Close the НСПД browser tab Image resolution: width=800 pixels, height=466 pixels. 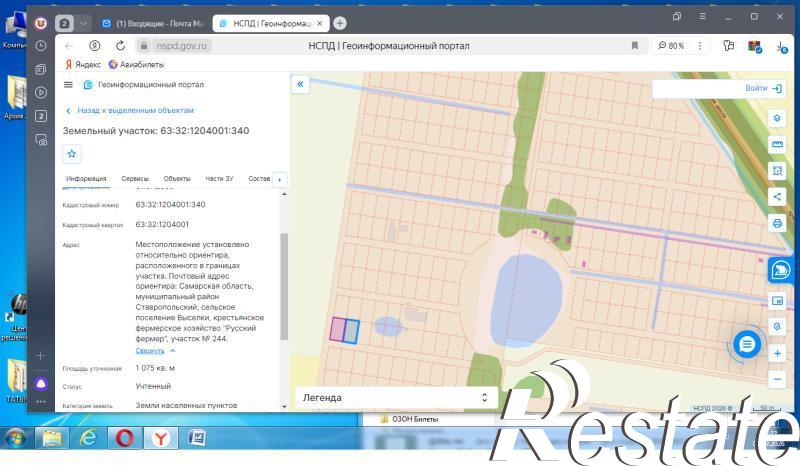point(319,23)
